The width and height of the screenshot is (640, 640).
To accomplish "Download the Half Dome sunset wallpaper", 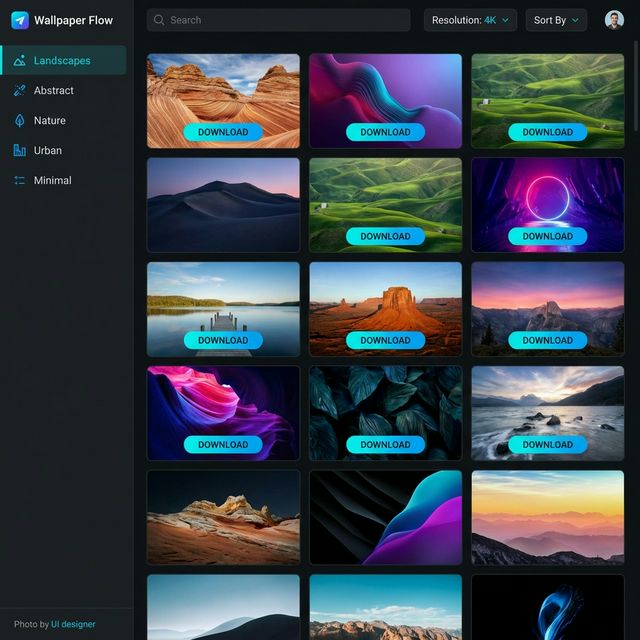I will coord(547,340).
